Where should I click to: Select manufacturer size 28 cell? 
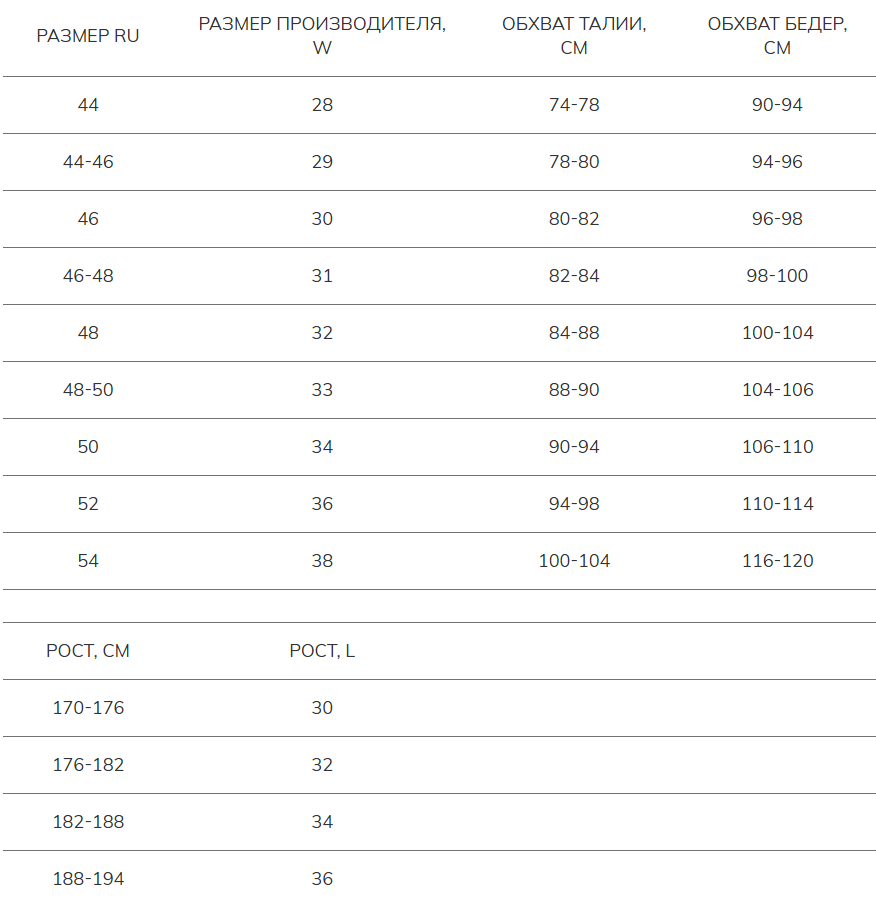pos(322,105)
